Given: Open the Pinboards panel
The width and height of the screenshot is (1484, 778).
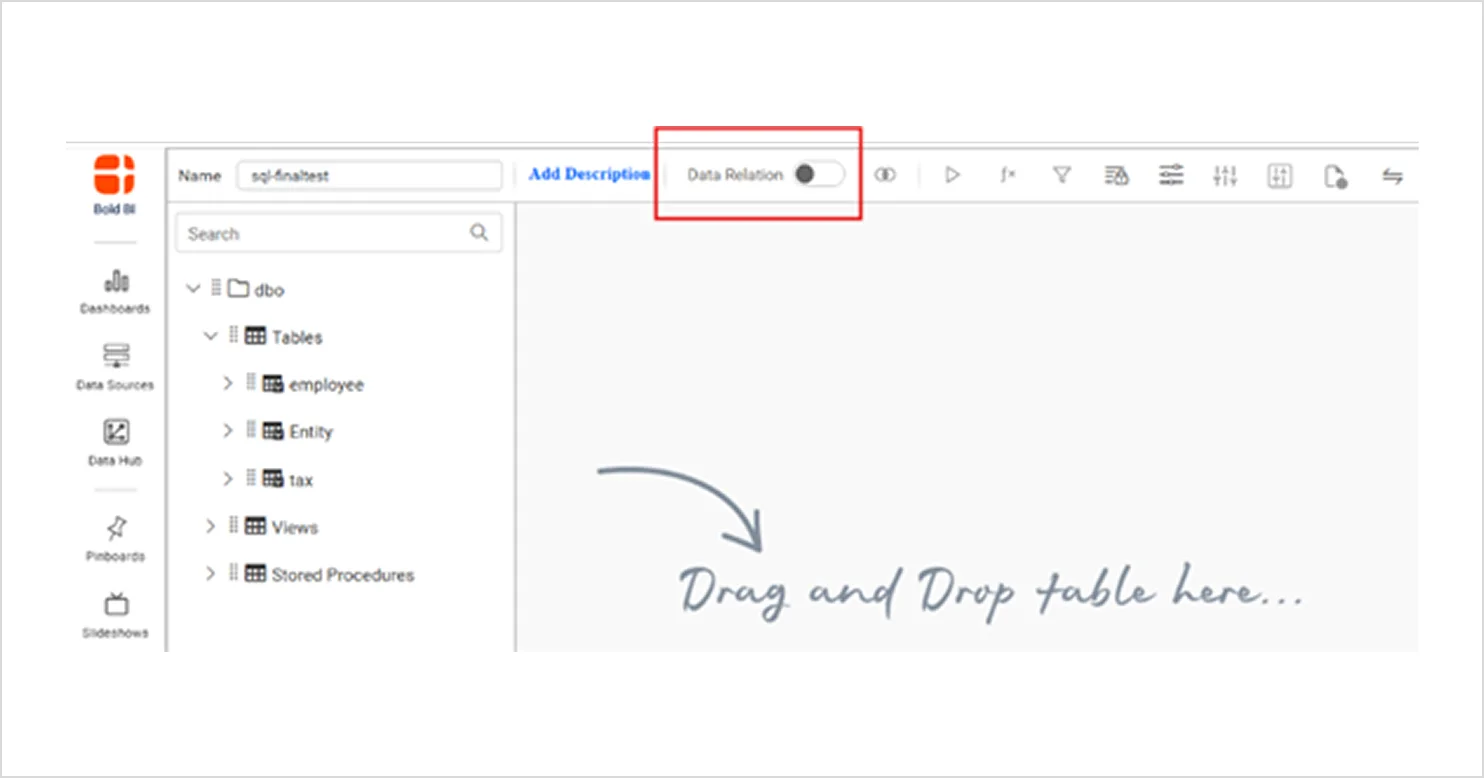Looking at the screenshot, I should 114,535.
